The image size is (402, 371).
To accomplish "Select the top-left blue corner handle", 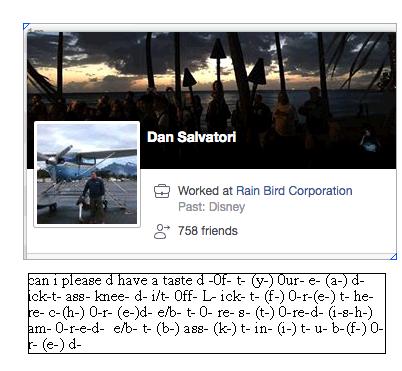I will [x=26, y=26].
